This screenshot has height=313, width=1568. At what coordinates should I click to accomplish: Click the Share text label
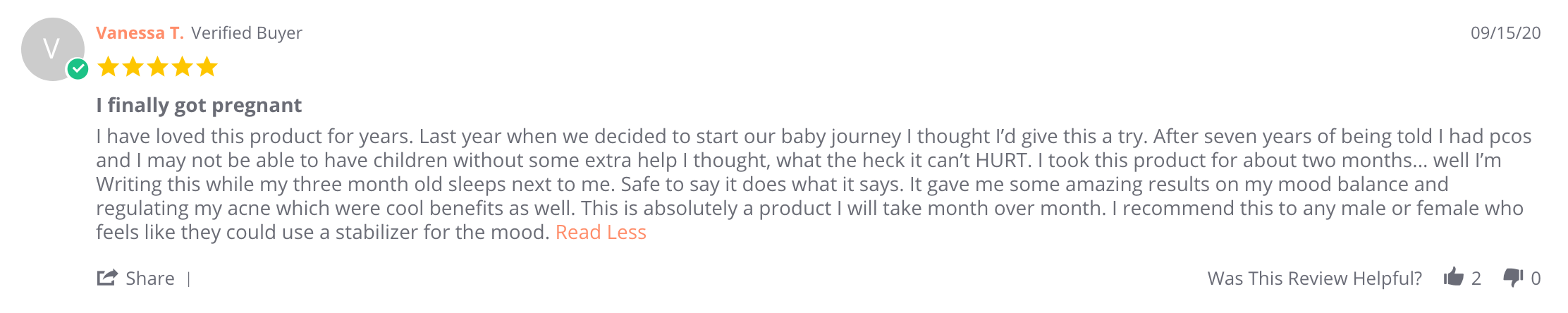pos(150,278)
